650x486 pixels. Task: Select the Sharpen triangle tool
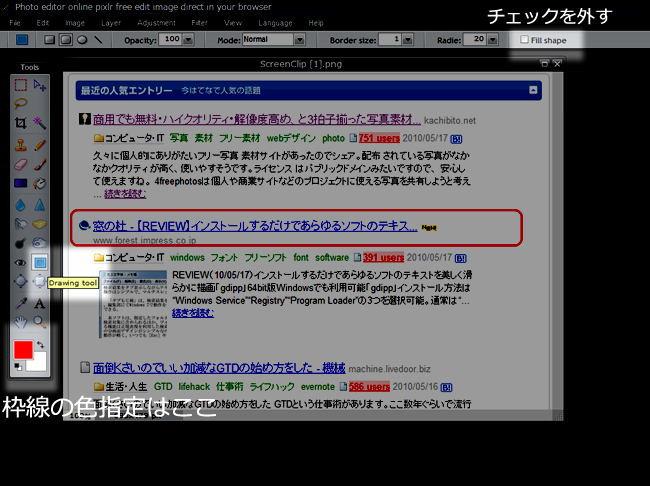[40, 205]
